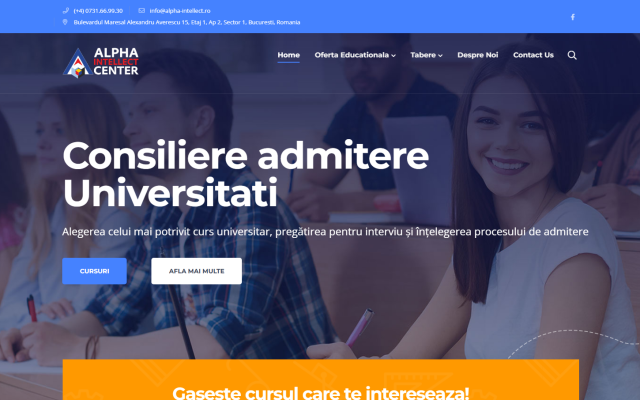
Task: Open the search magnifier icon
Action: point(572,55)
